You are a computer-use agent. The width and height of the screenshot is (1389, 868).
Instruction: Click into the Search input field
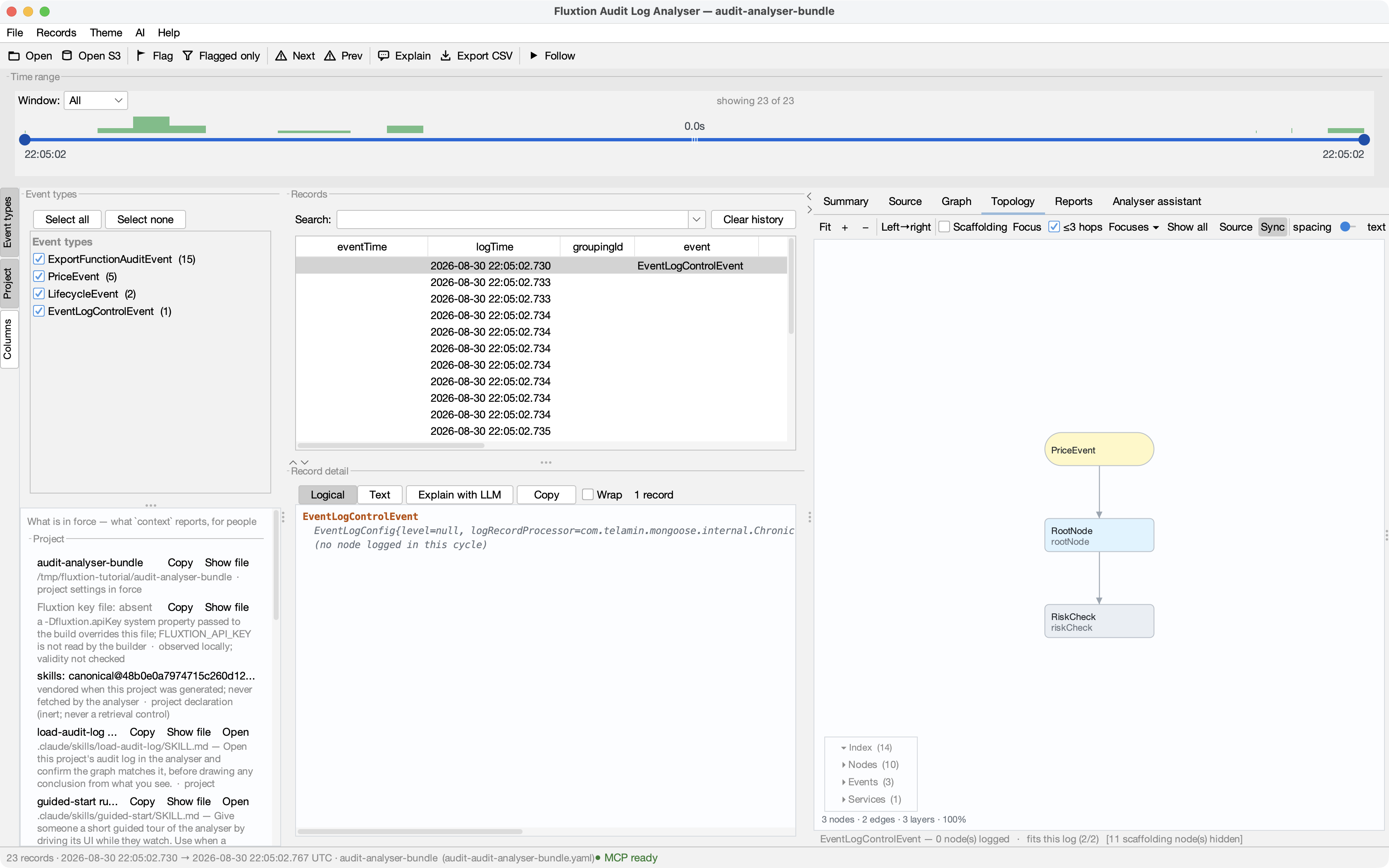click(x=513, y=219)
